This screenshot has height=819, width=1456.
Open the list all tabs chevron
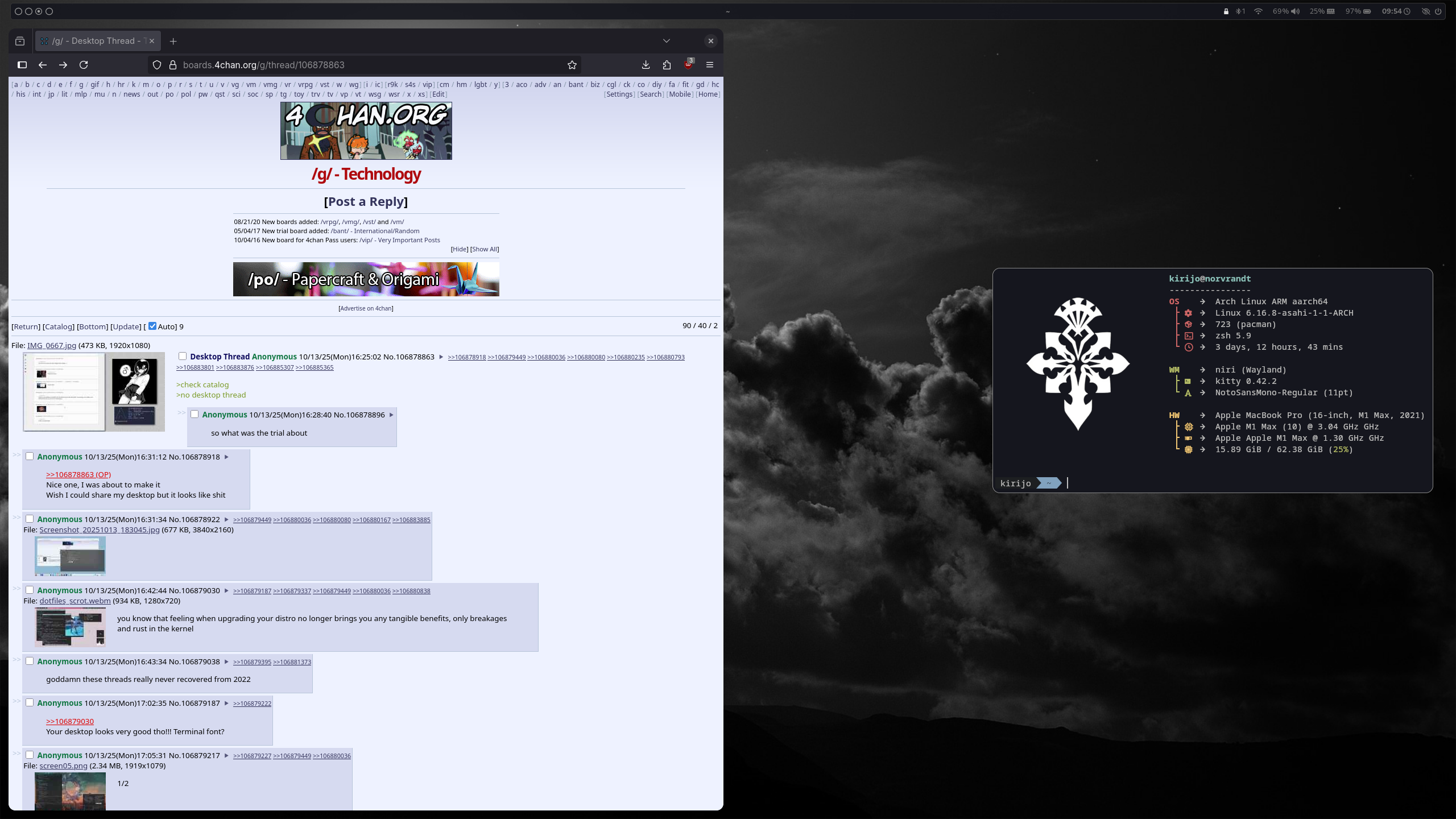click(667, 41)
